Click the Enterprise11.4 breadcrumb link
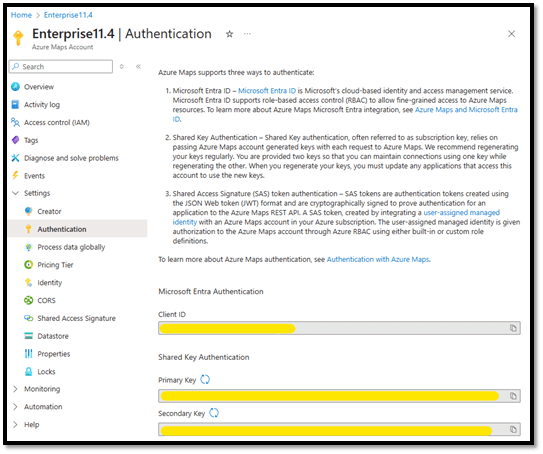 pyautogui.click(x=68, y=15)
